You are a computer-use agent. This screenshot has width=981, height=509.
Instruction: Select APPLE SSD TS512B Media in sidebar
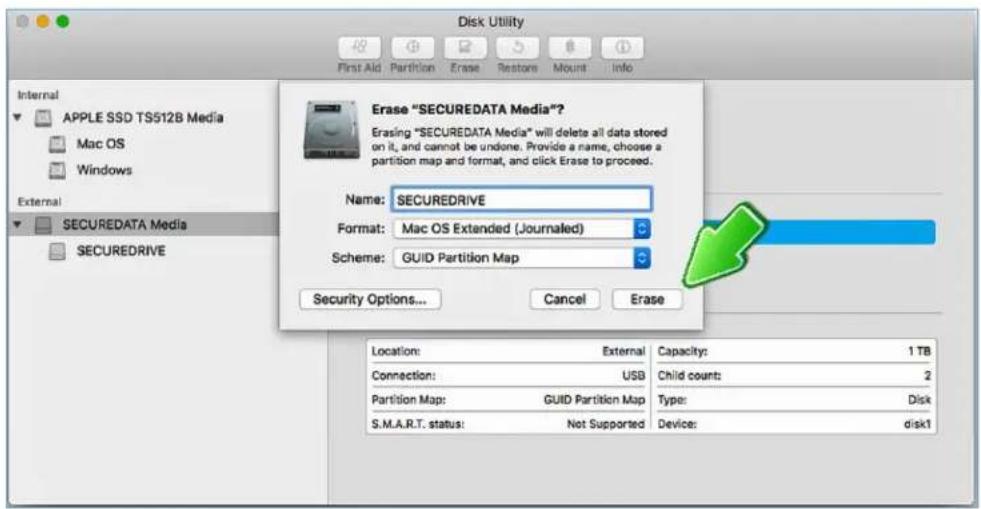coord(144,118)
